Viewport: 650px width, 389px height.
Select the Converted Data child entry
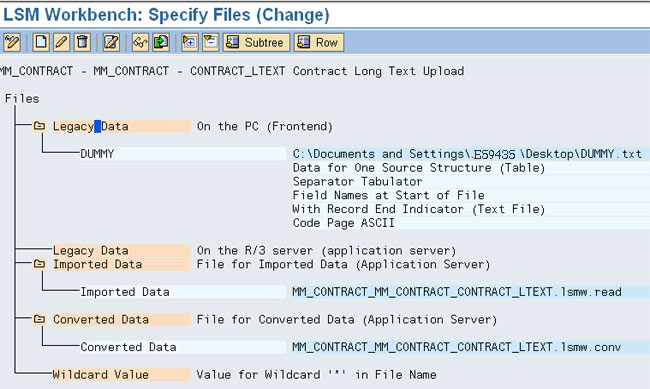point(182,347)
